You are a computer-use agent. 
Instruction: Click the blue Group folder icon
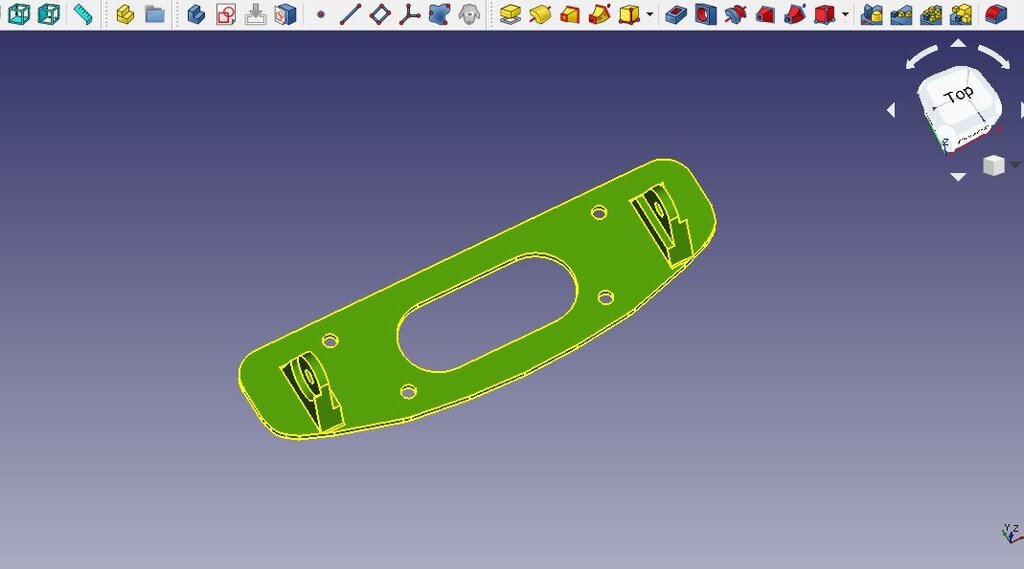(x=155, y=14)
